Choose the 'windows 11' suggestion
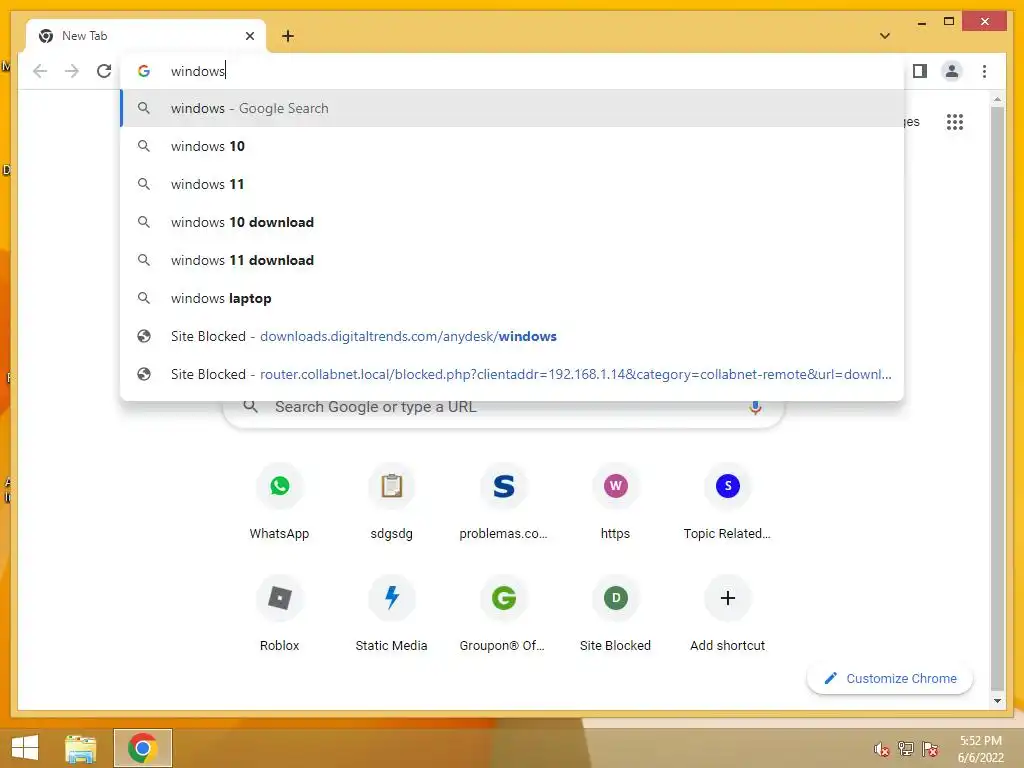The height and width of the screenshot is (768, 1024). coord(512,184)
